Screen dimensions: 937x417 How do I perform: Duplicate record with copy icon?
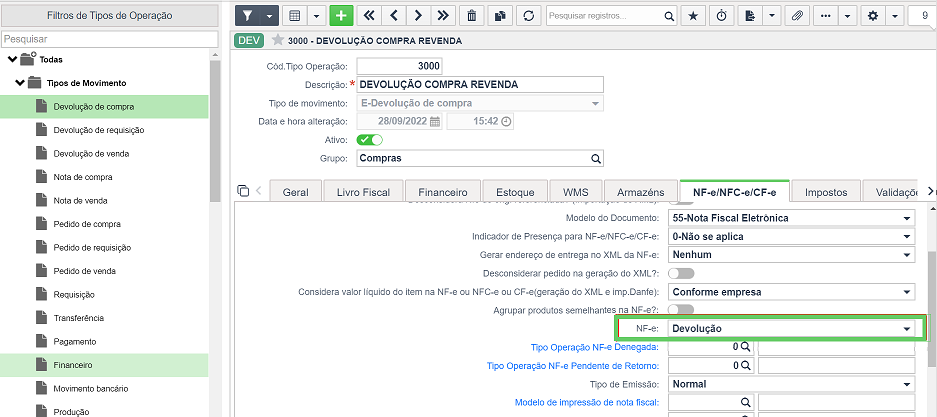click(500, 16)
